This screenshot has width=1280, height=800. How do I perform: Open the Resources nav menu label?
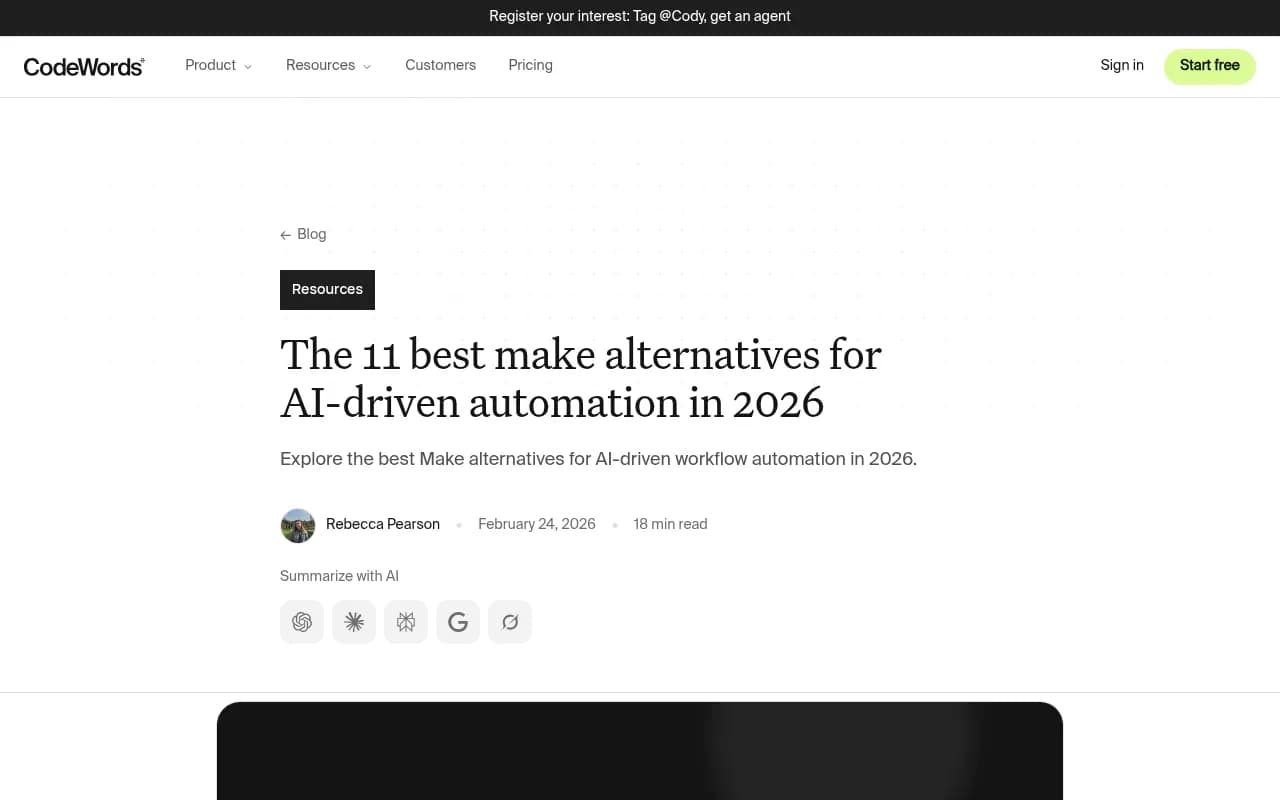pyautogui.click(x=320, y=65)
